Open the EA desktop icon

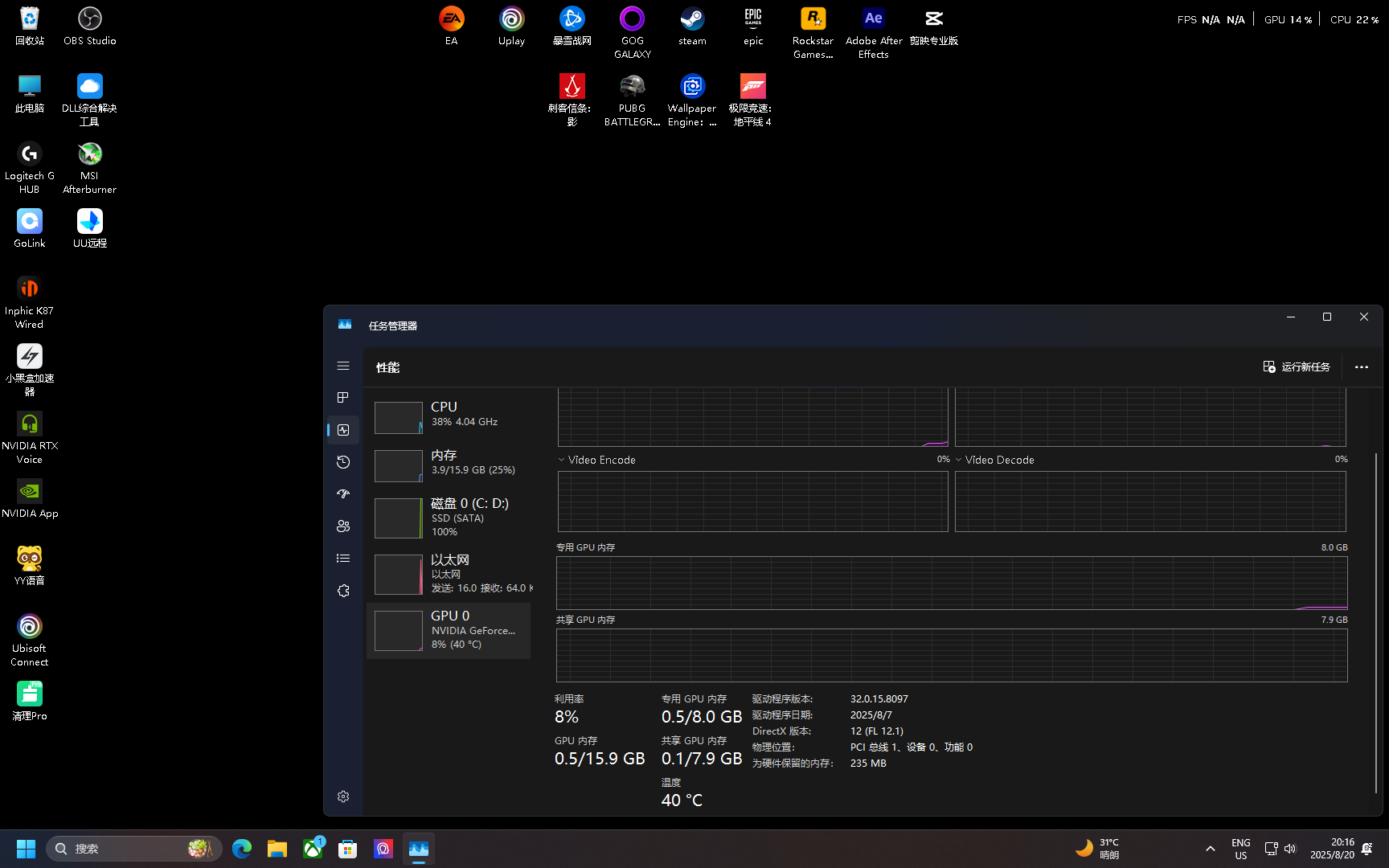[452, 26]
